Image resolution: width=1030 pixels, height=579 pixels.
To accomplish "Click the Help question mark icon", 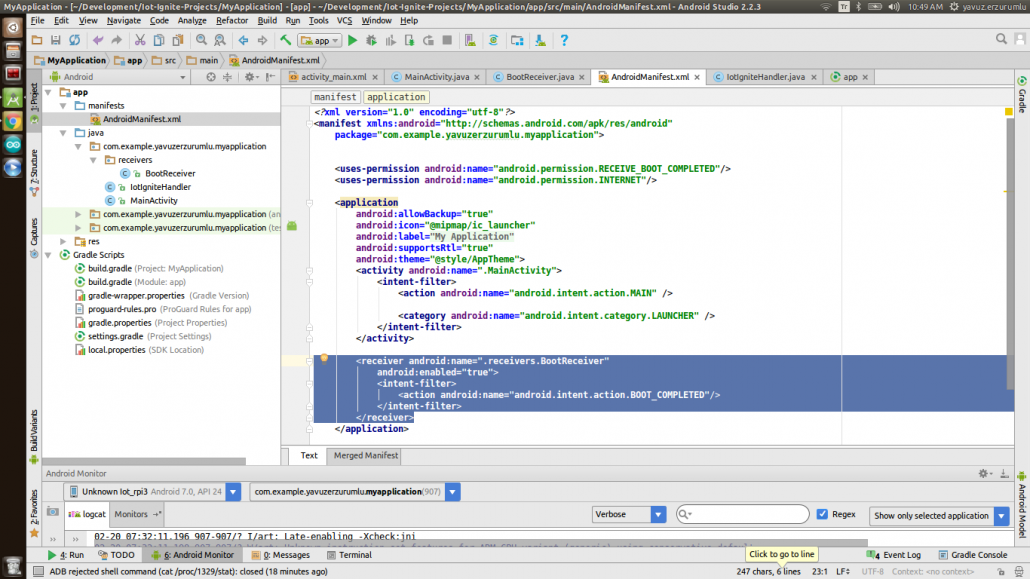I will [x=564, y=41].
